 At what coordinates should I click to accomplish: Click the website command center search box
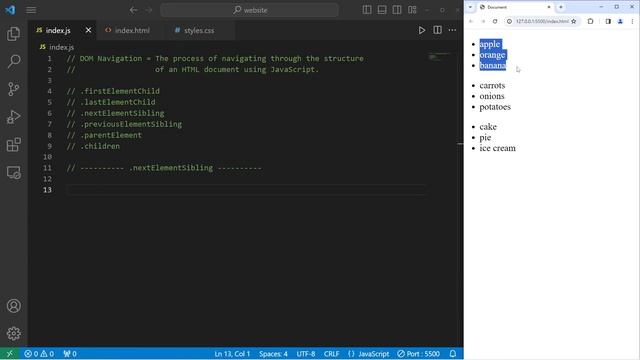249,10
